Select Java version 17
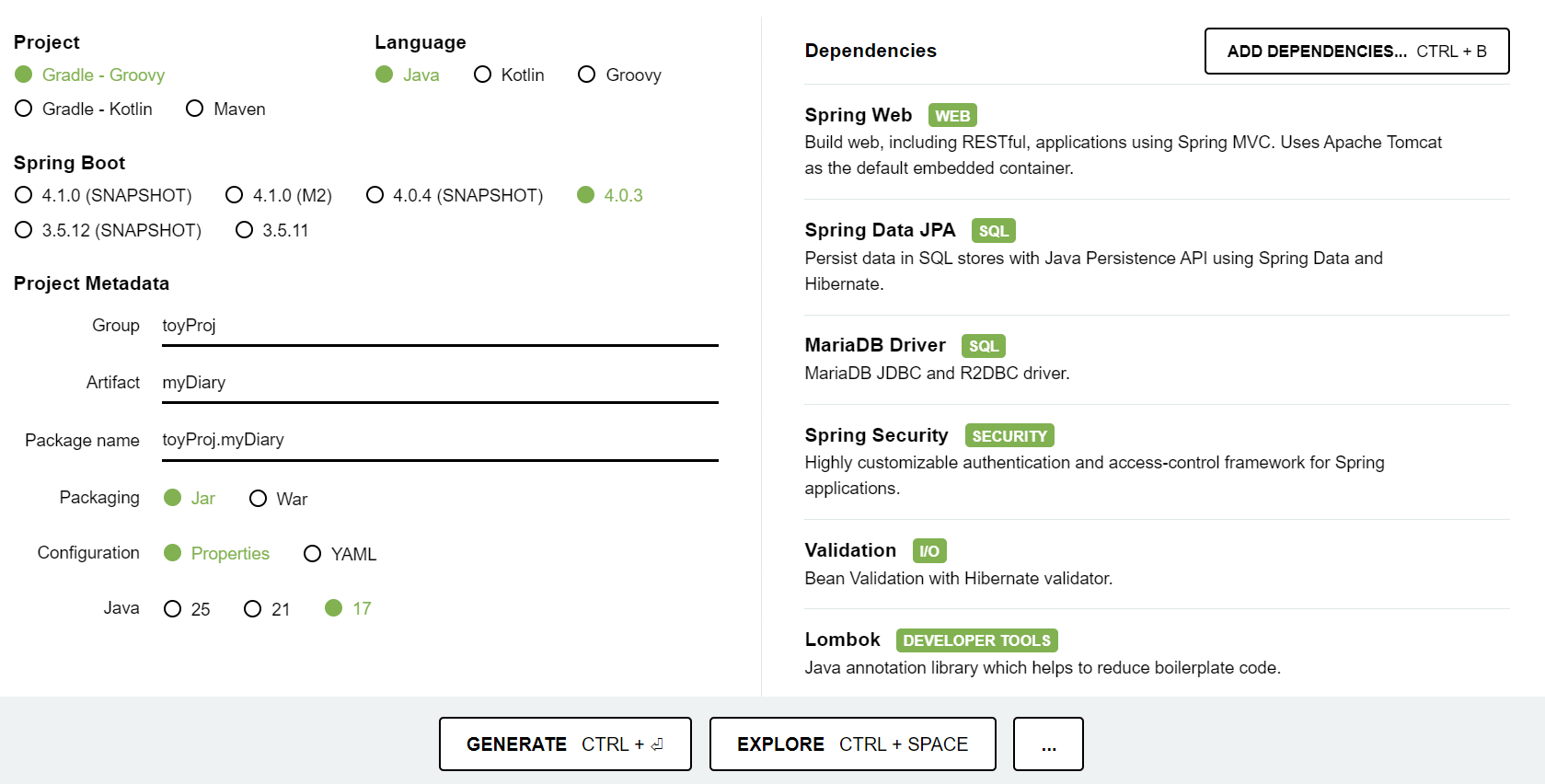 (348, 608)
